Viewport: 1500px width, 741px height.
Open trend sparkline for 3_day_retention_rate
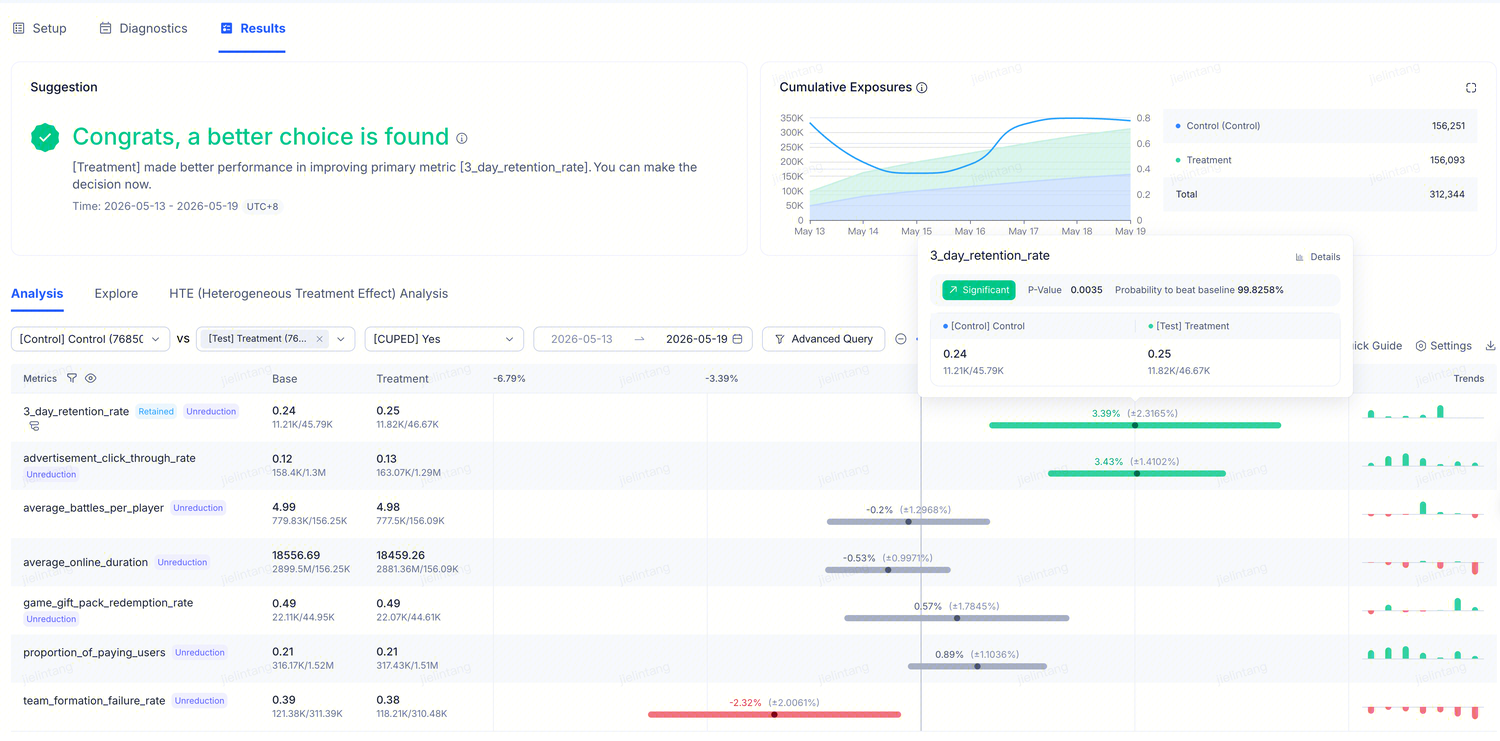[x=1423, y=411]
